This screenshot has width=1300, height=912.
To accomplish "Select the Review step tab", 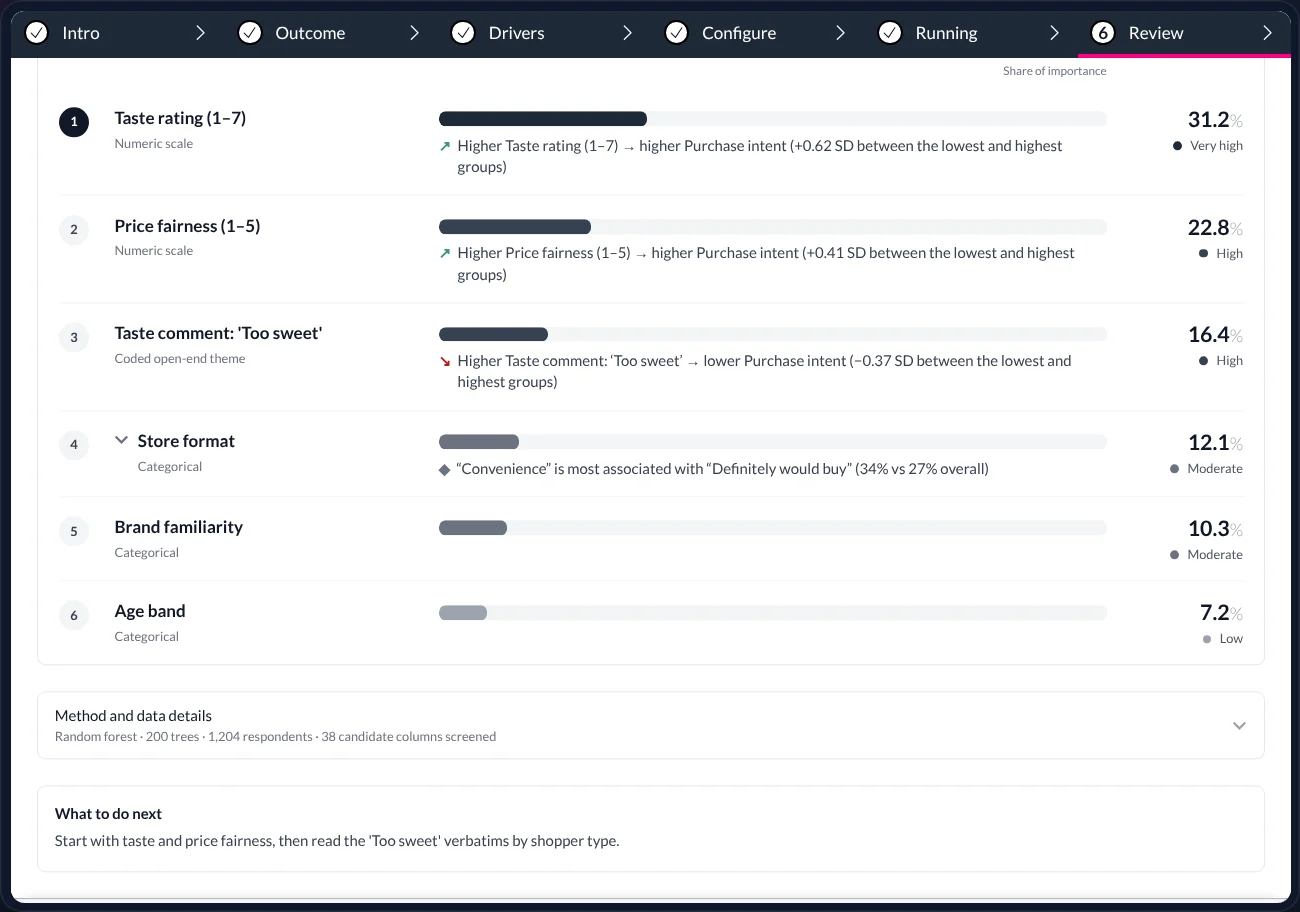I will point(1184,33).
